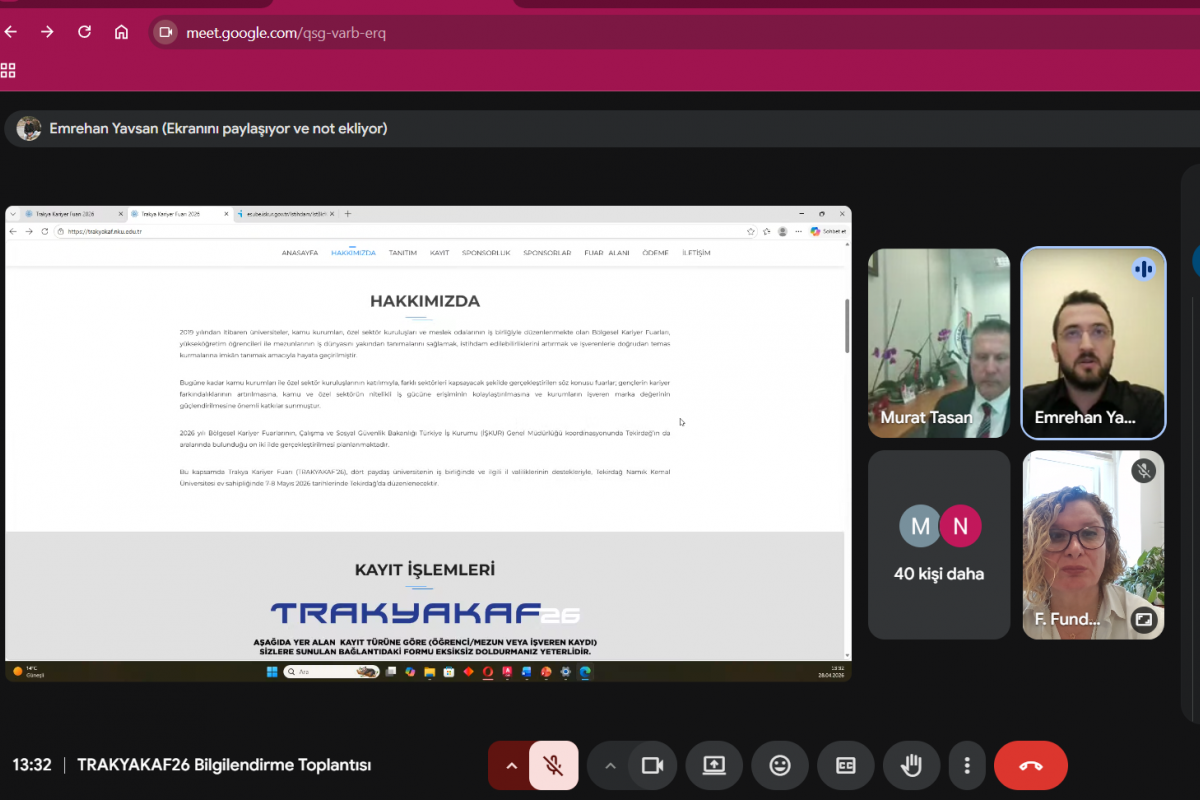
Task: Open more options three-dot menu
Action: pyautogui.click(x=967, y=766)
